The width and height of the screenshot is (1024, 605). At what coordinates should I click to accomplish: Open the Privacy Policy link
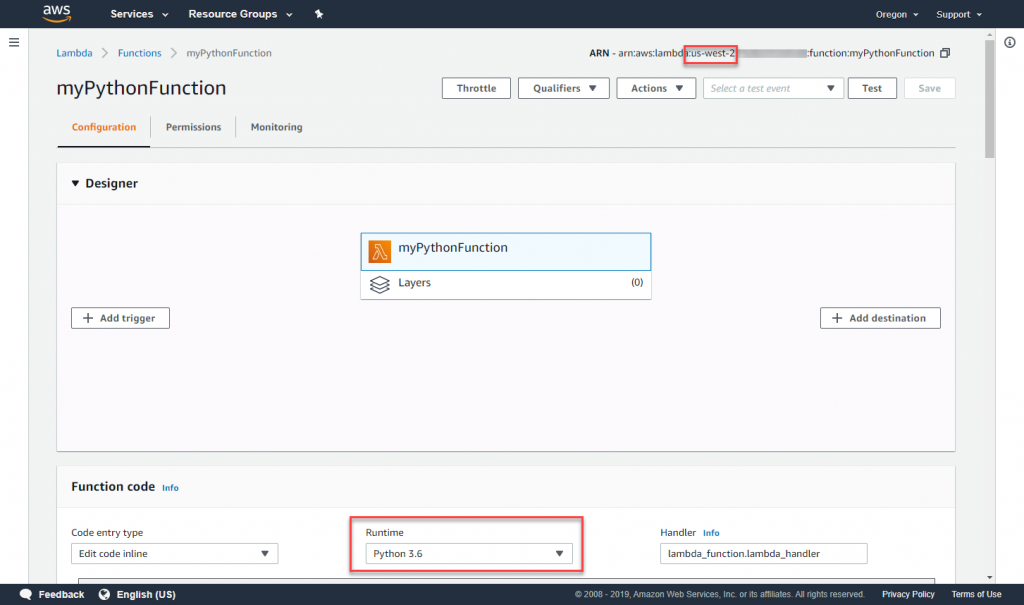[x=907, y=594]
